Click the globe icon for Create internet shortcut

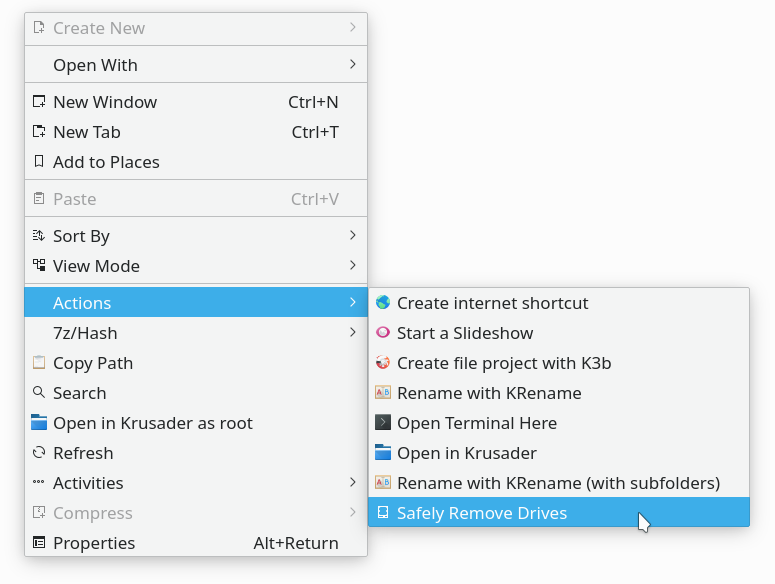(383, 302)
